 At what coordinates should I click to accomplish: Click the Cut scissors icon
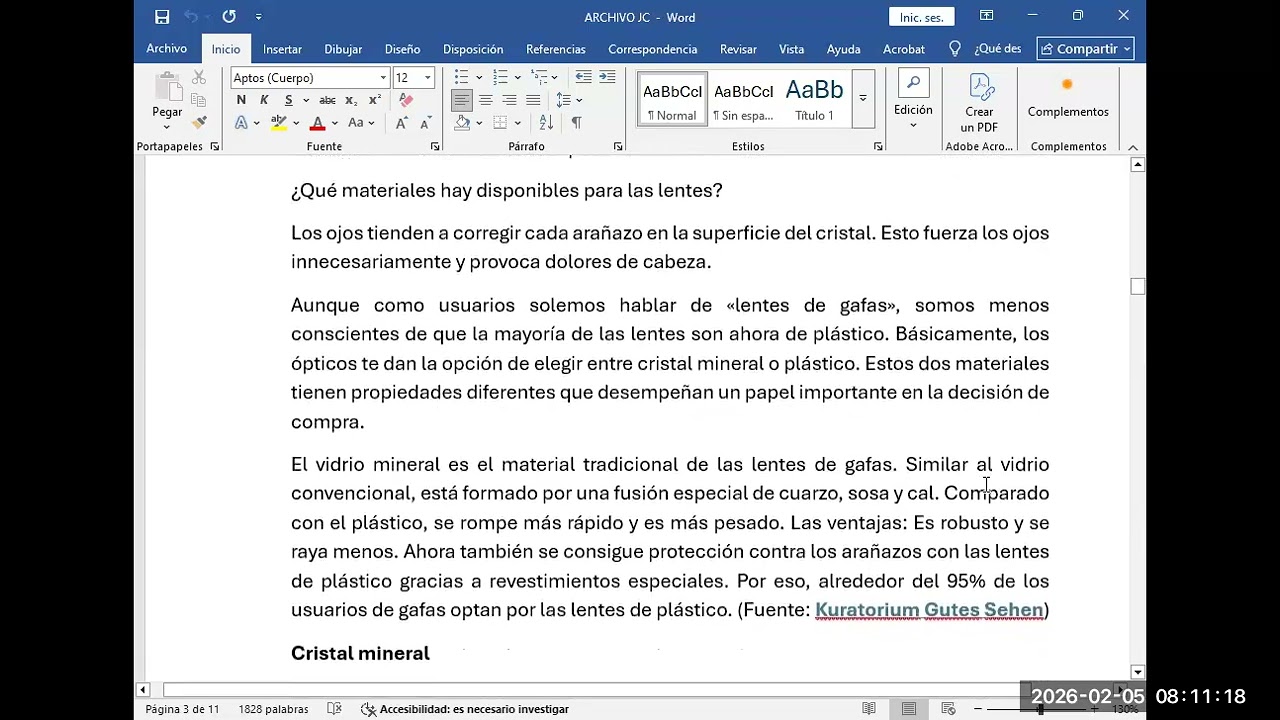click(199, 77)
